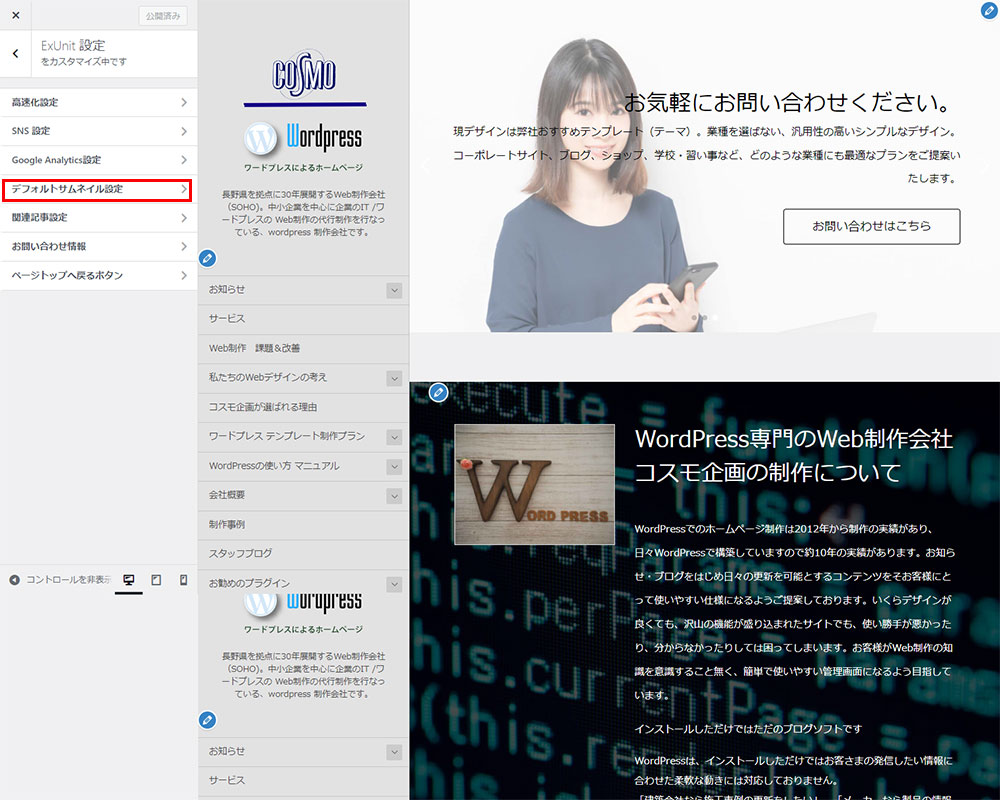Open the SNS 設定 section

click(x=97, y=131)
